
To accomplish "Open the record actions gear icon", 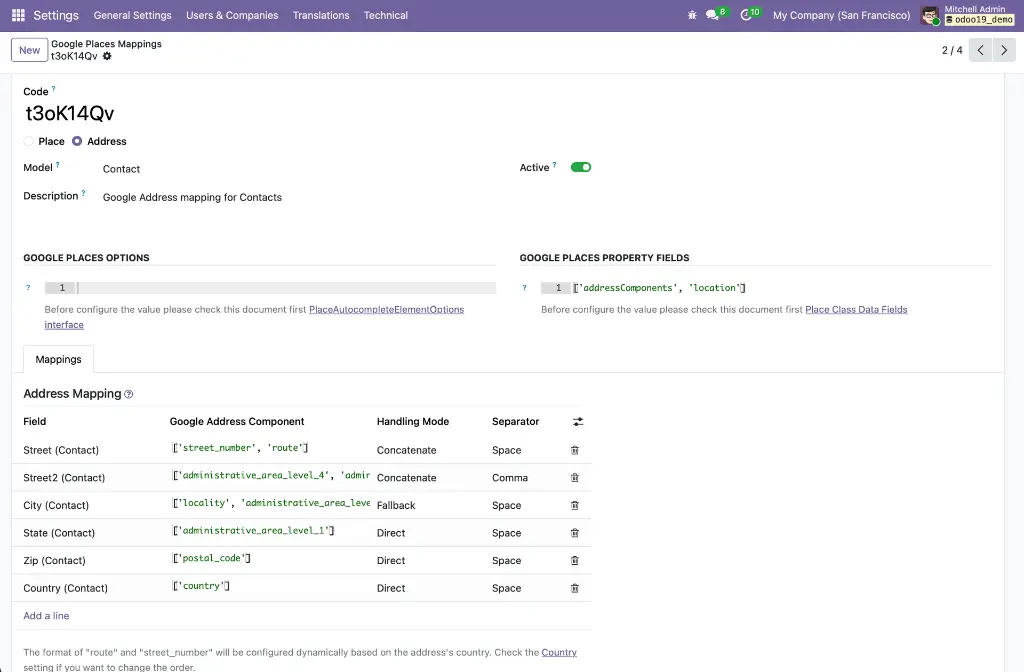I will 107,56.
